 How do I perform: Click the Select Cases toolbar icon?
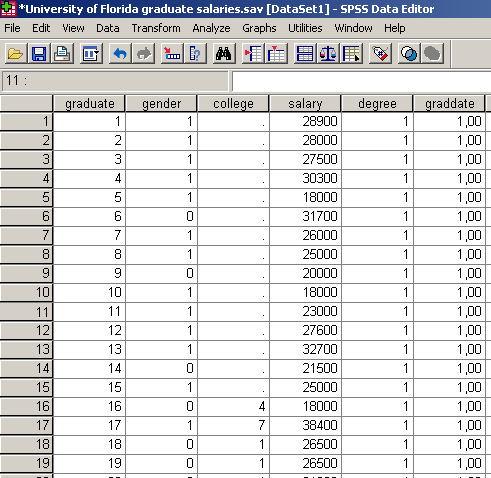[352, 53]
